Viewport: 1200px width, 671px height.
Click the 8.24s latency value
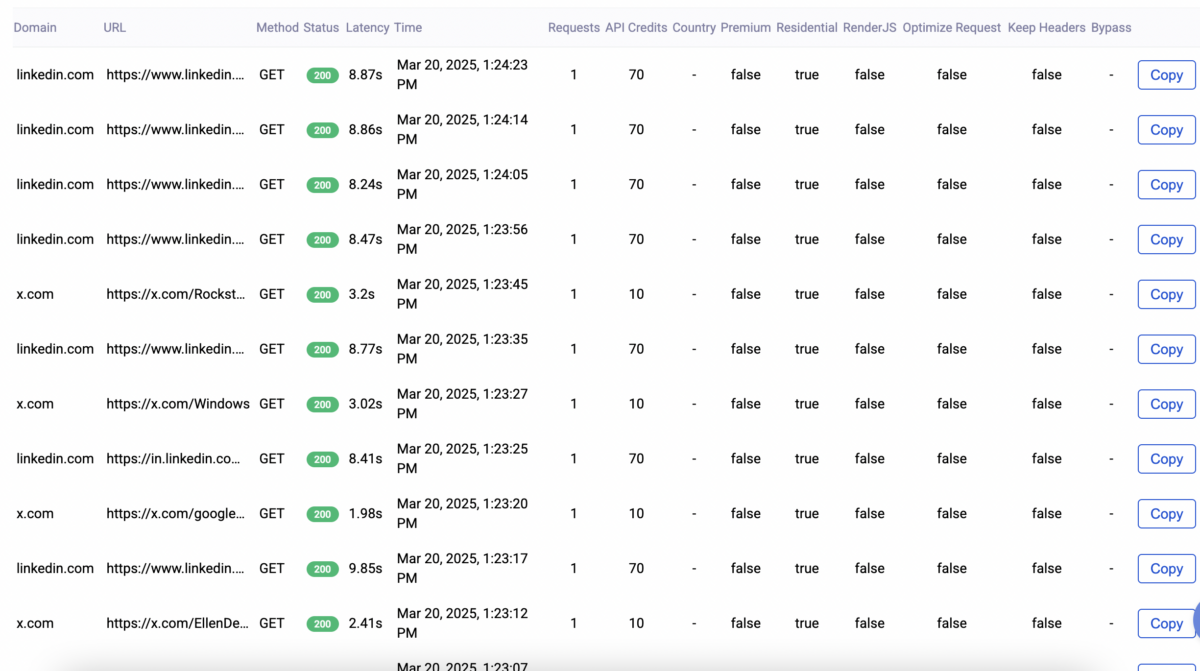click(365, 185)
